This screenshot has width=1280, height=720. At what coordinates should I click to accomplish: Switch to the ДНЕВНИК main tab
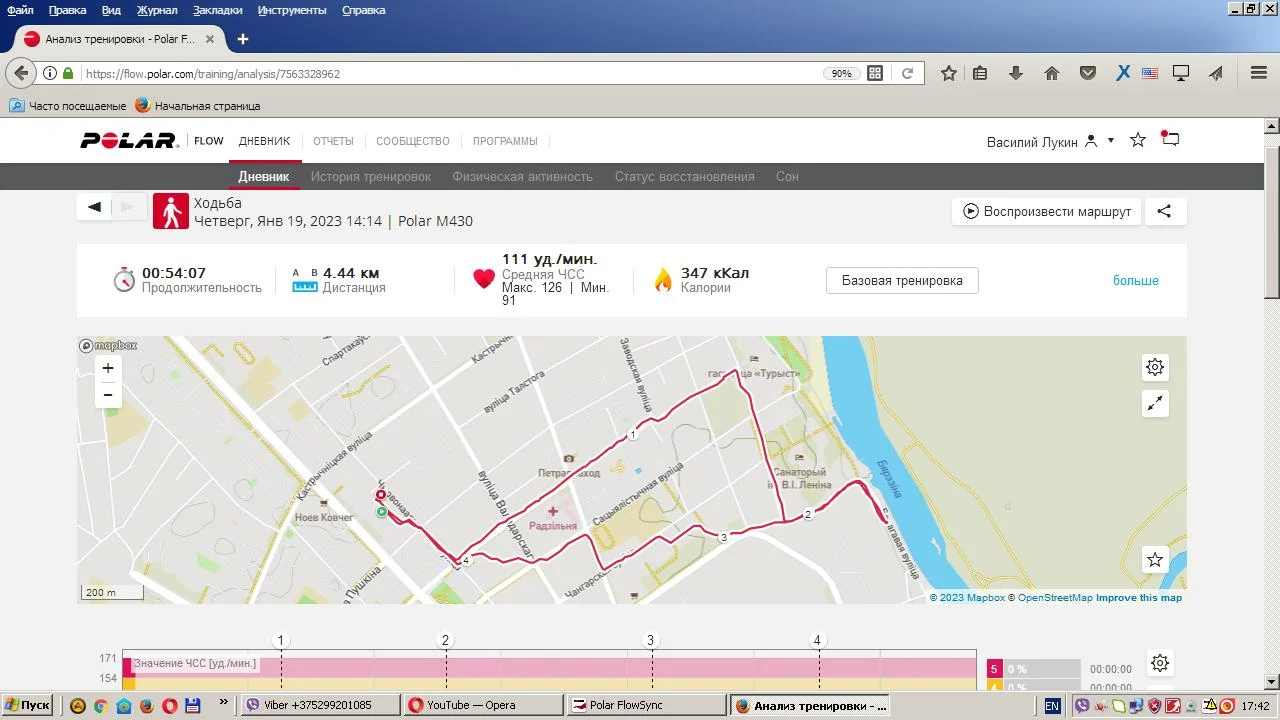(x=264, y=141)
